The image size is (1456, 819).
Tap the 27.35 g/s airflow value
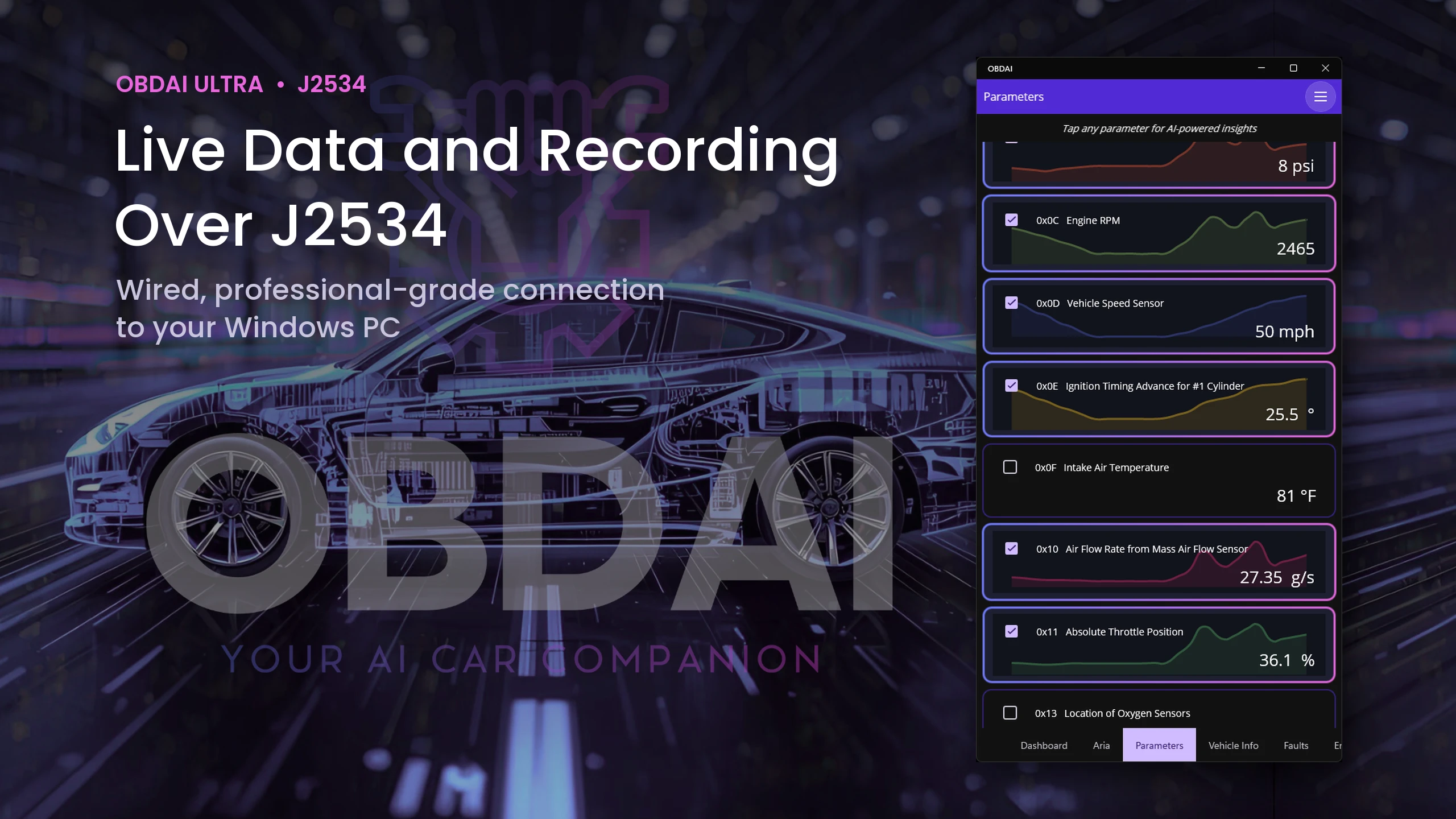click(x=1276, y=577)
